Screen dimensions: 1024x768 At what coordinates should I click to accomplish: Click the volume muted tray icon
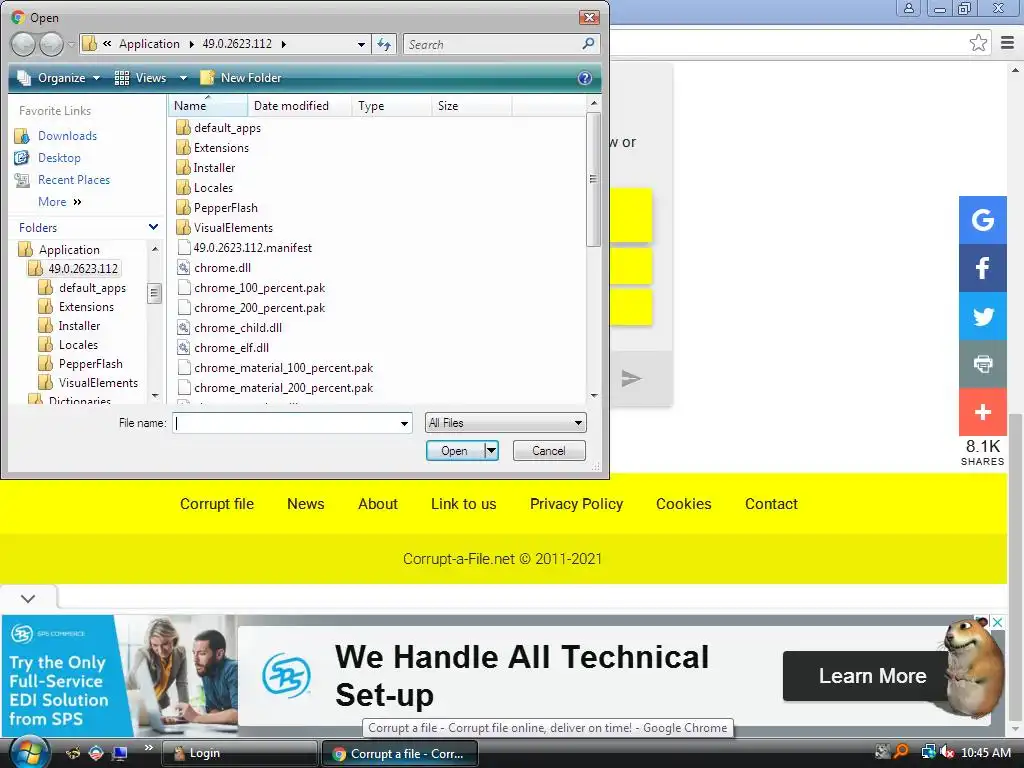click(x=946, y=752)
